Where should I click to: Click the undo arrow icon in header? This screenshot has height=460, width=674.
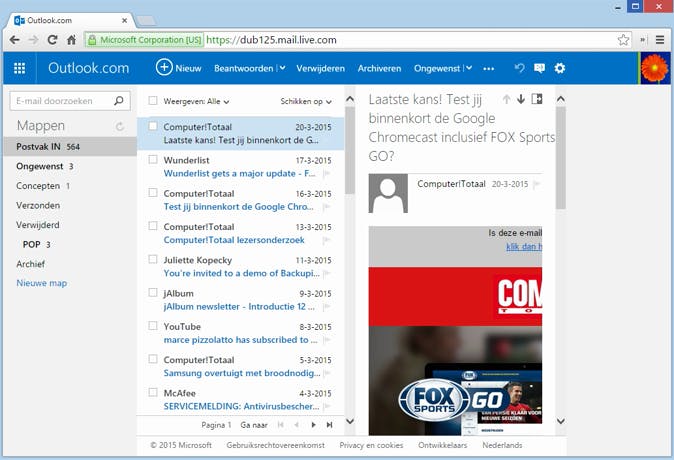tap(520, 68)
